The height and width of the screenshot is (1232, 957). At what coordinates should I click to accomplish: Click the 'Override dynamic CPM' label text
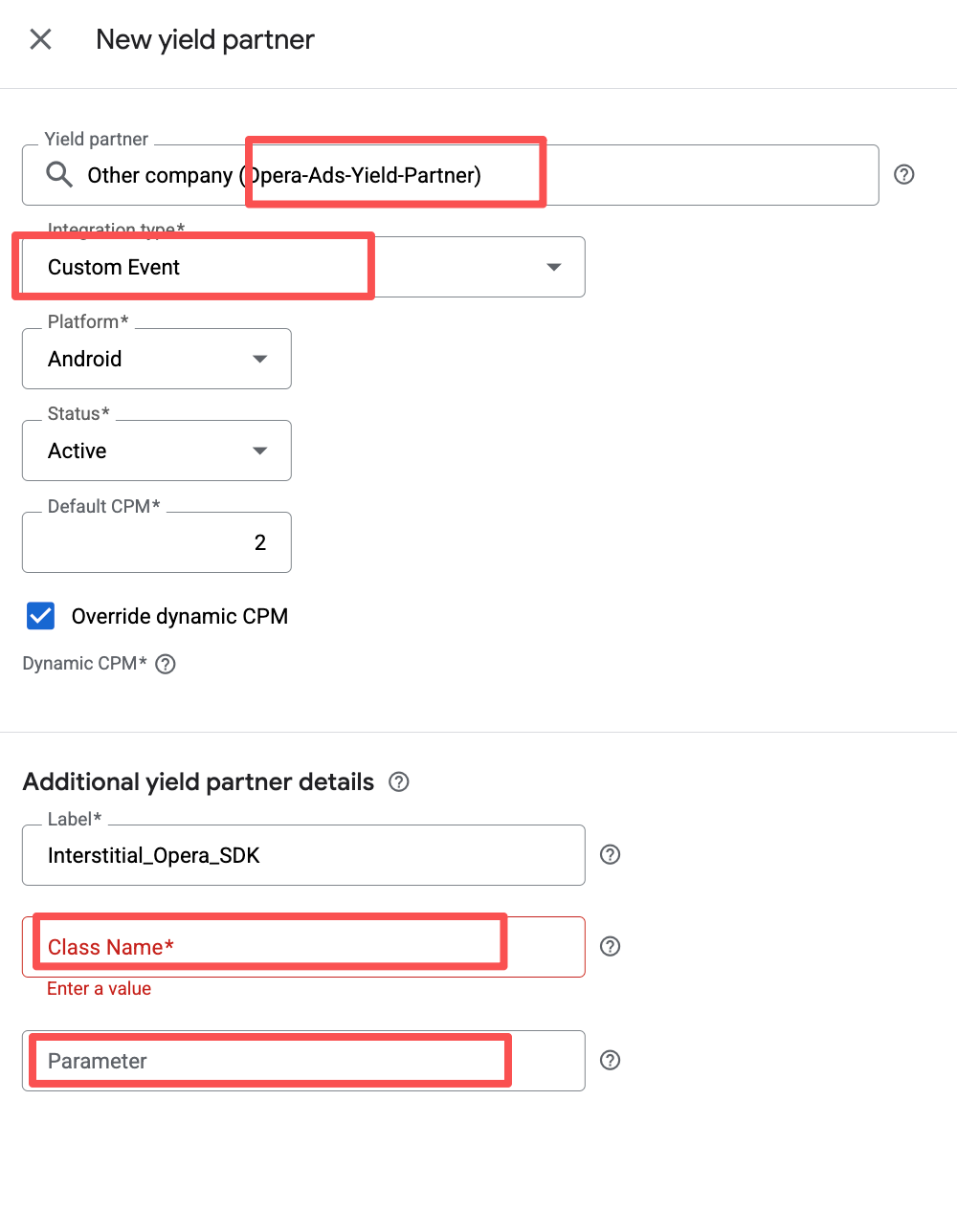180,616
